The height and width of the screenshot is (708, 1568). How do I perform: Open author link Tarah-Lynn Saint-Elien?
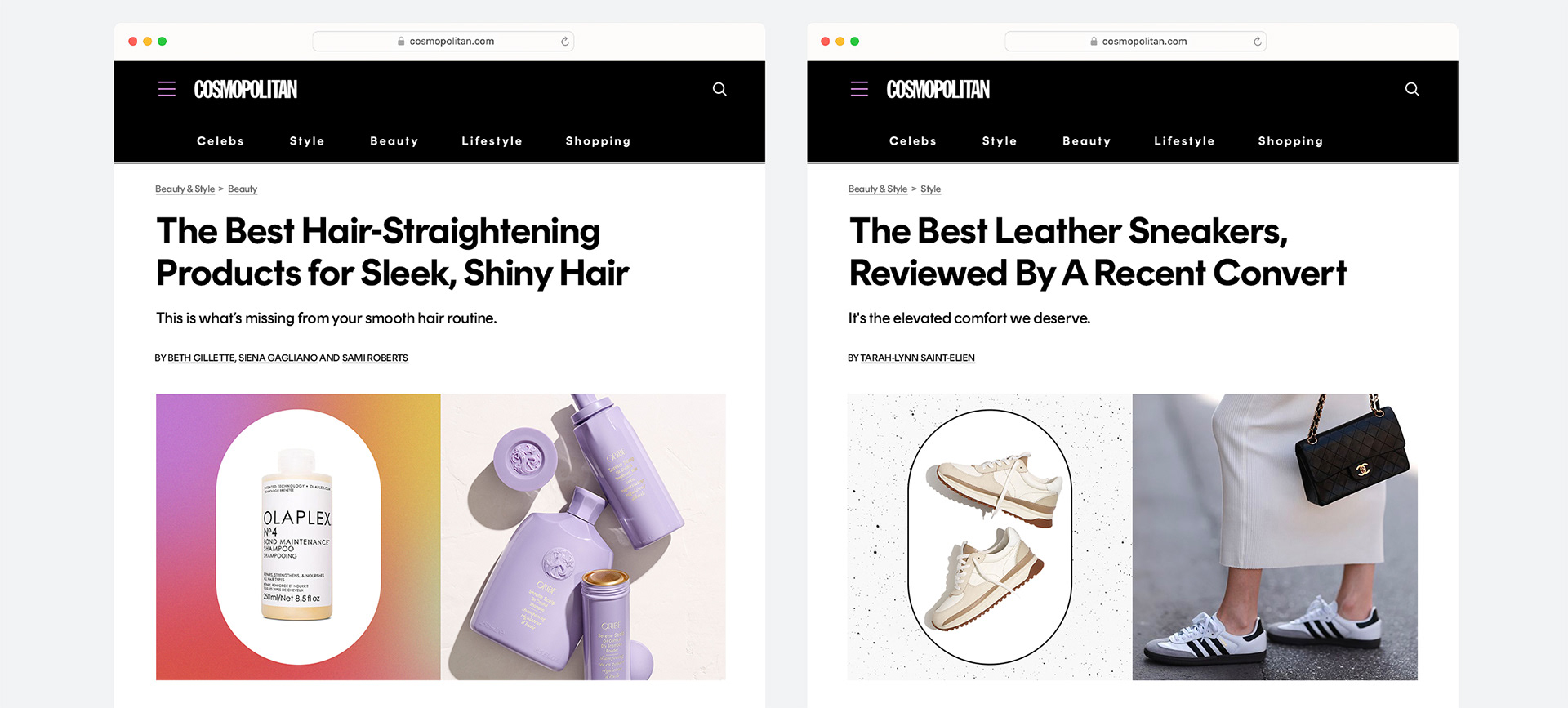click(917, 358)
